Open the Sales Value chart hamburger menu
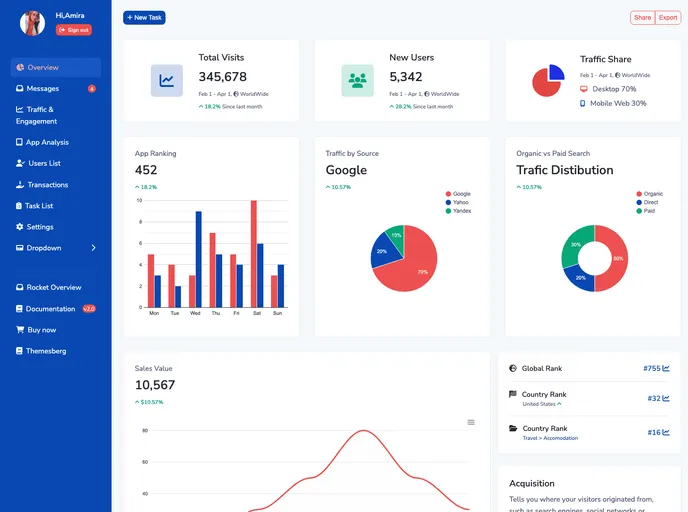Viewport: 688px width, 512px height. point(471,422)
